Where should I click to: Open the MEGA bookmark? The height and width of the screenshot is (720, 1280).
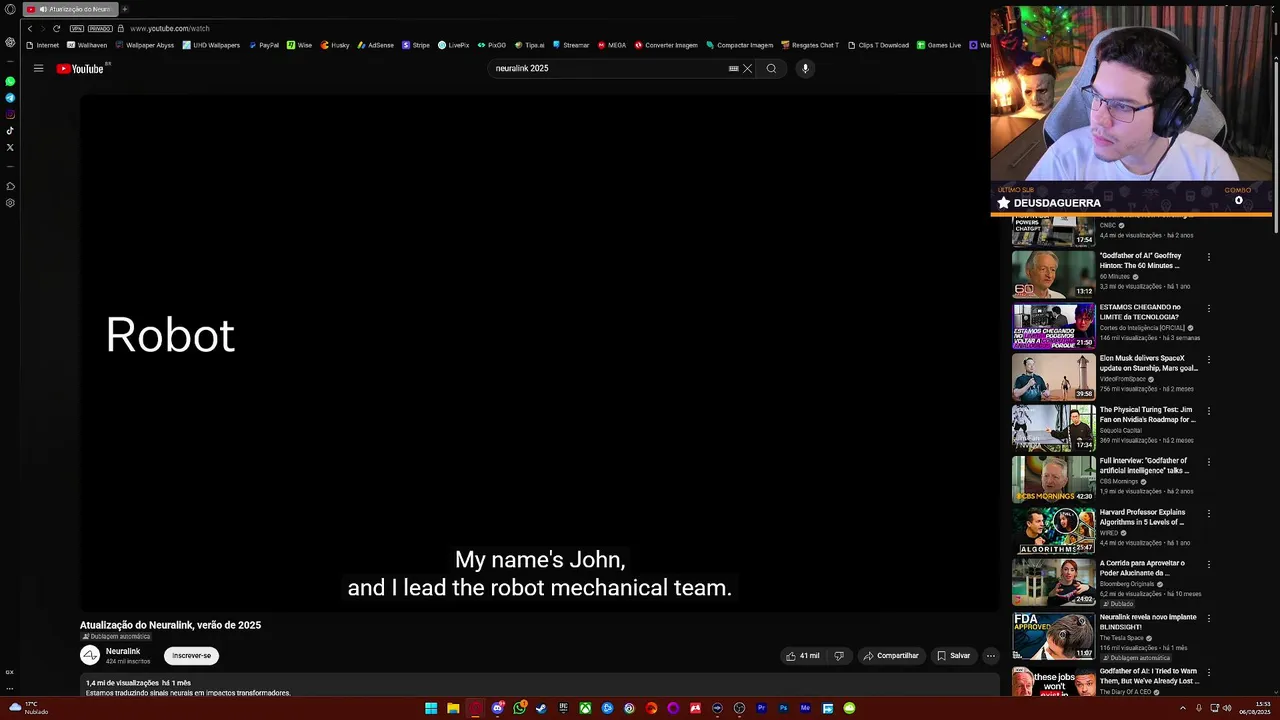[612, 45]
